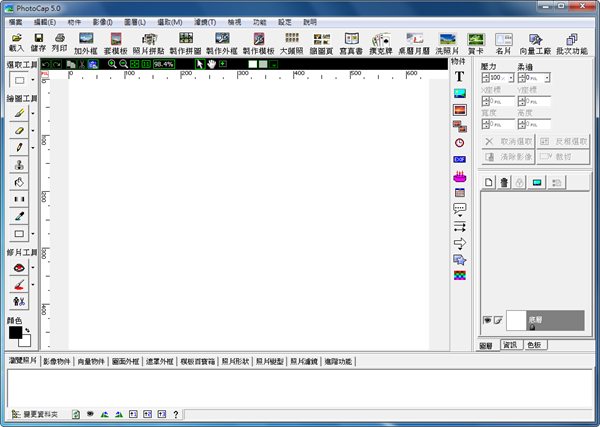Open the 名片 business card tool
600x427 pixels.
[504, 43]
